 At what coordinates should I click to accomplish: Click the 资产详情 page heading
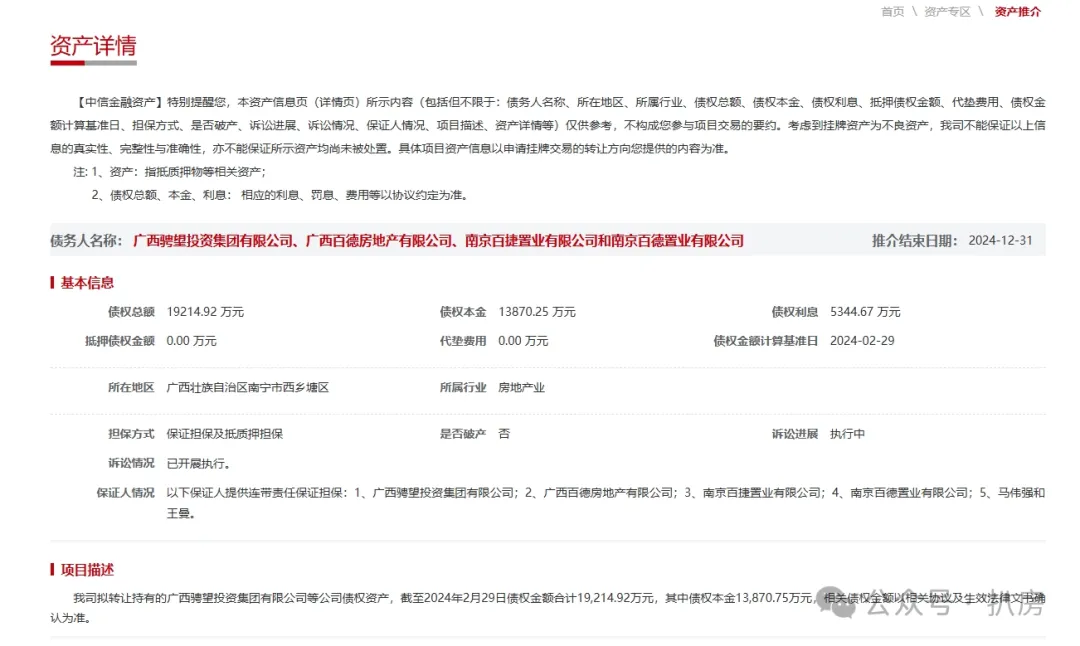[93, 46]
